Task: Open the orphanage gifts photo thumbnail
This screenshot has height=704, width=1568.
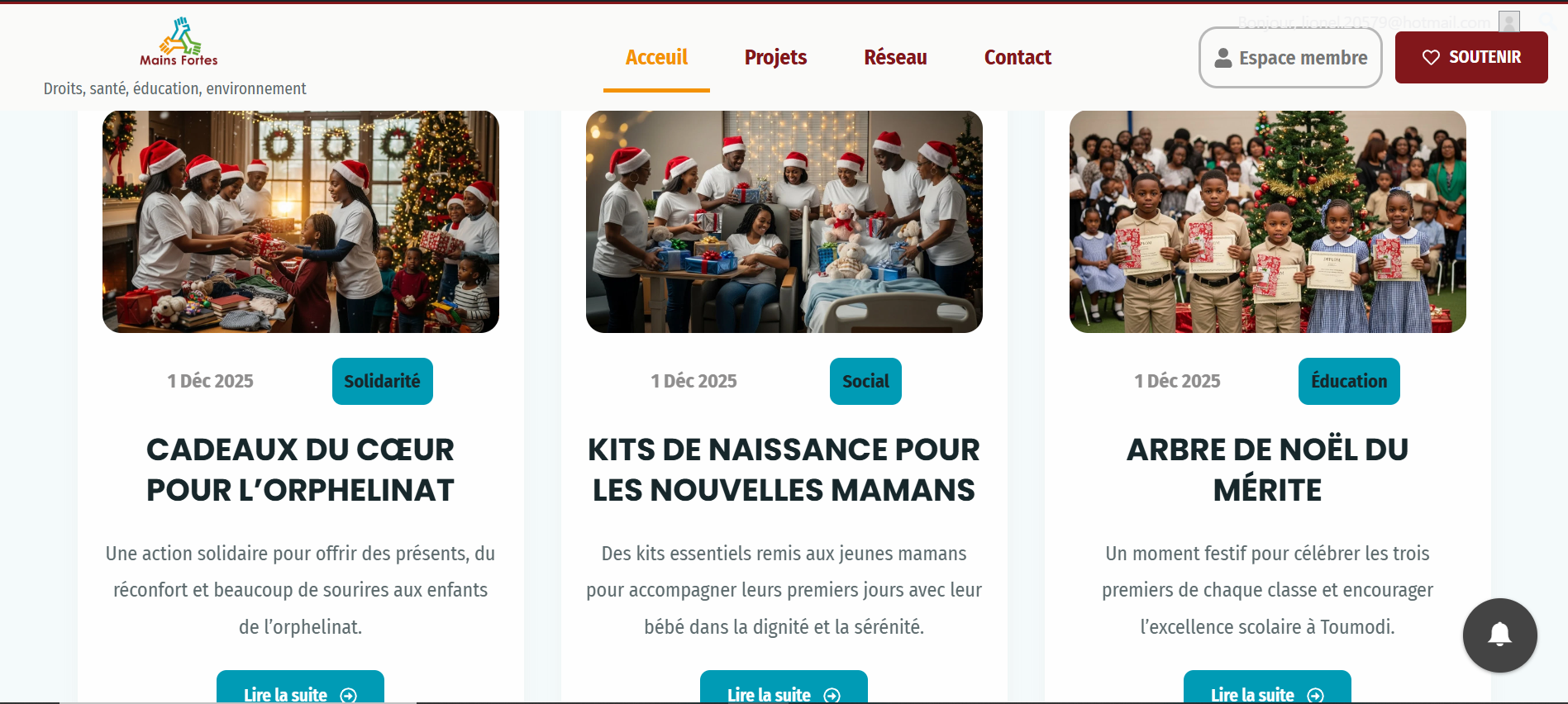Action: tap(301, 221)
